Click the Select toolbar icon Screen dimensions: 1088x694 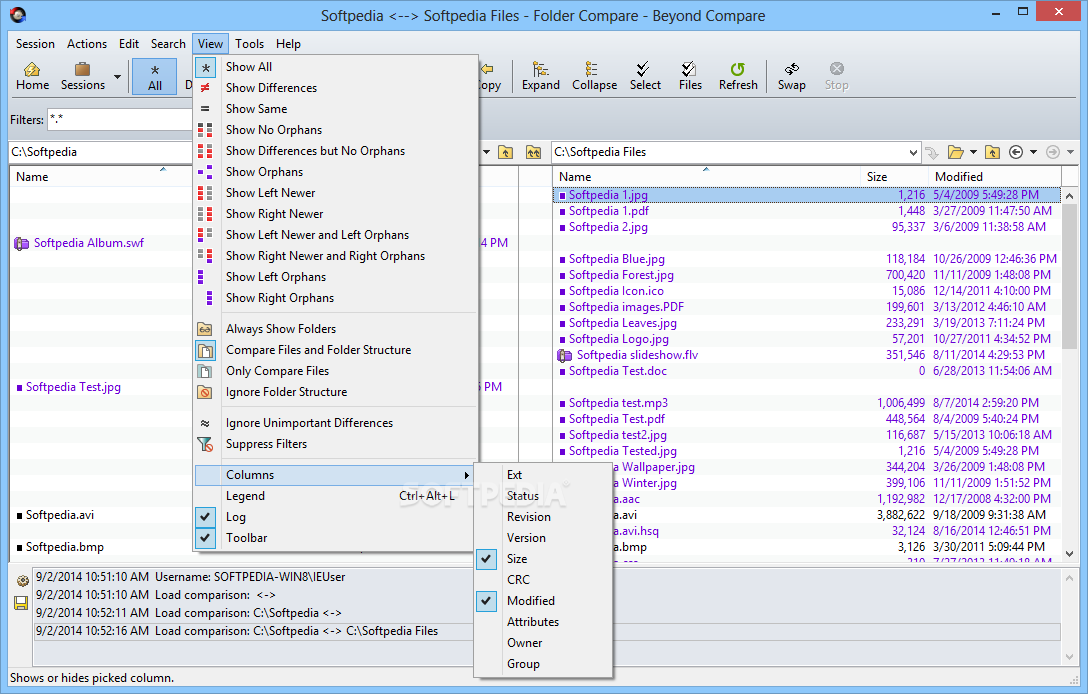tap(645, 76)
